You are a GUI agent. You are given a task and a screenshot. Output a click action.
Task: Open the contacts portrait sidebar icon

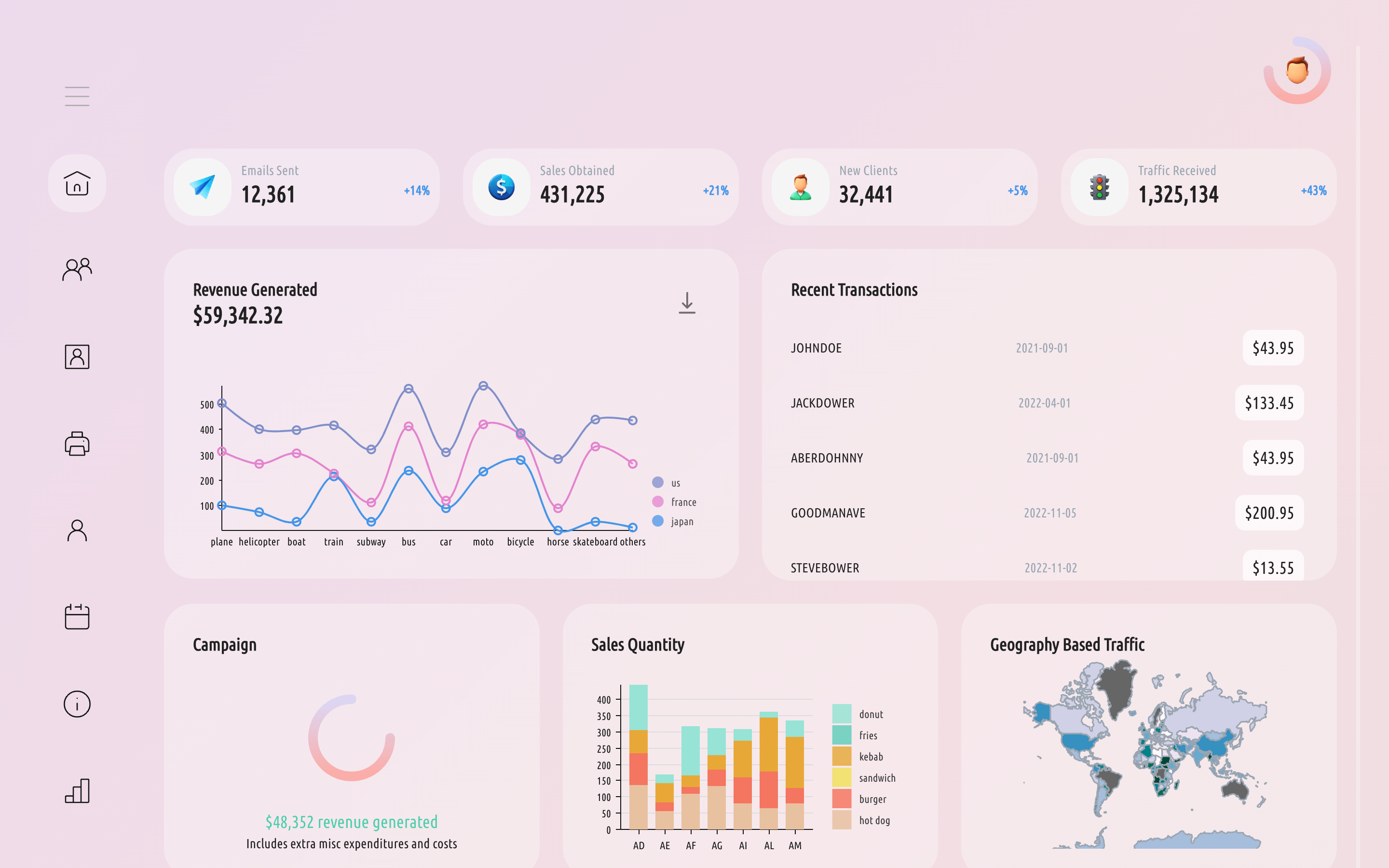(x=77, y=356)
